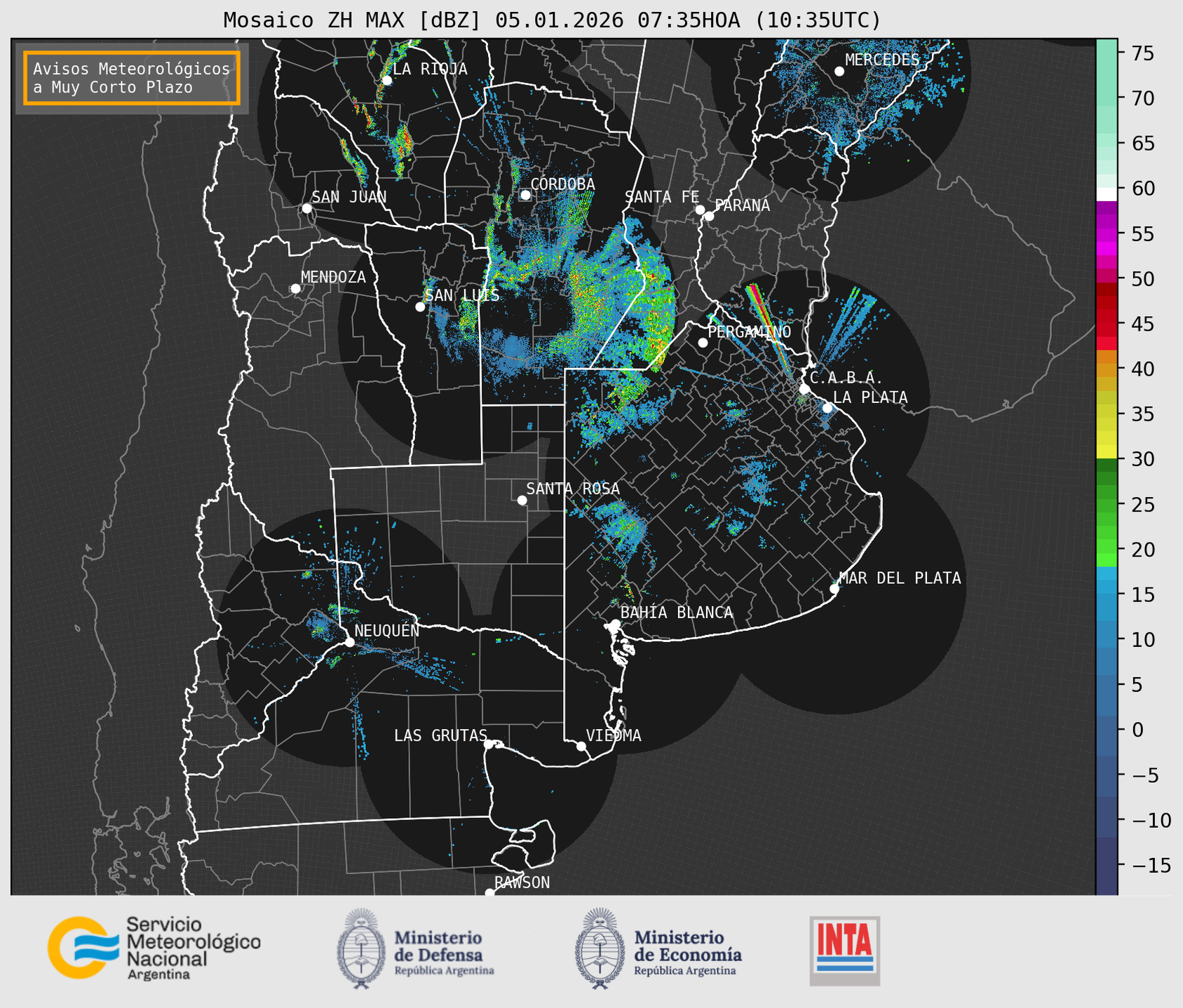
Task: Click the yellow 30 dBZ band in colorbar
Action: point(1107,452)
